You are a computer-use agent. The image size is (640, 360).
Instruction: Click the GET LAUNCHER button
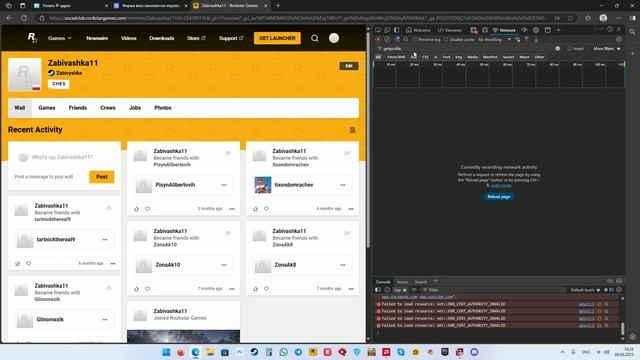point(277,38)
